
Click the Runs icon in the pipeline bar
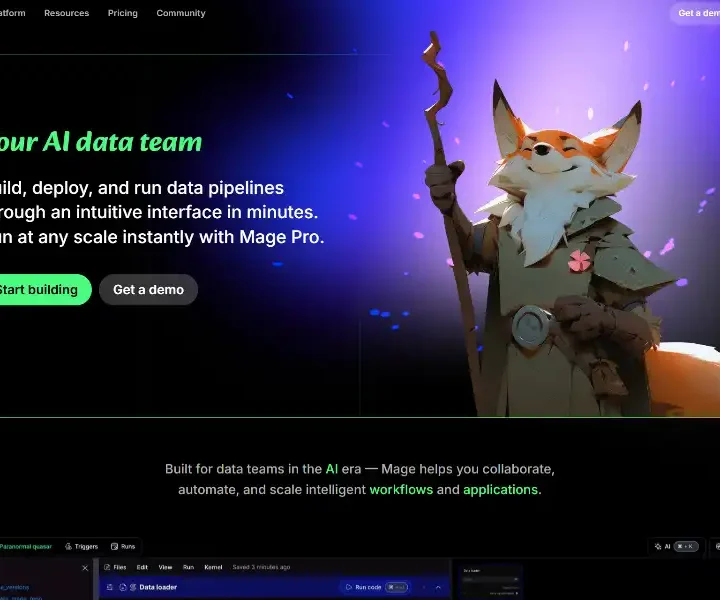coord(114,546)
